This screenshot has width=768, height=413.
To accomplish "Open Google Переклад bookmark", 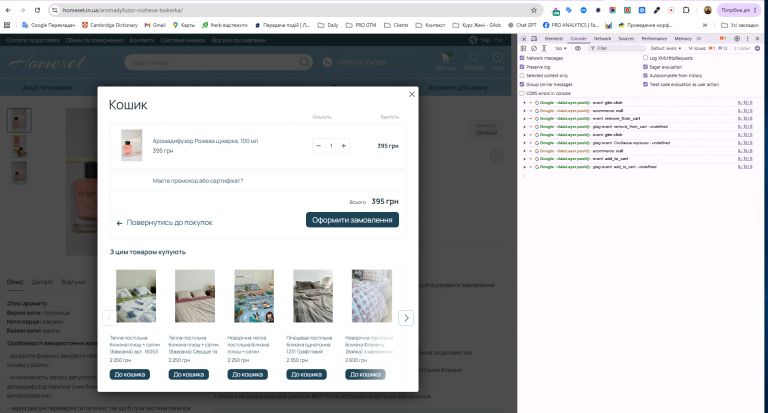I will (x=48, y=25).
